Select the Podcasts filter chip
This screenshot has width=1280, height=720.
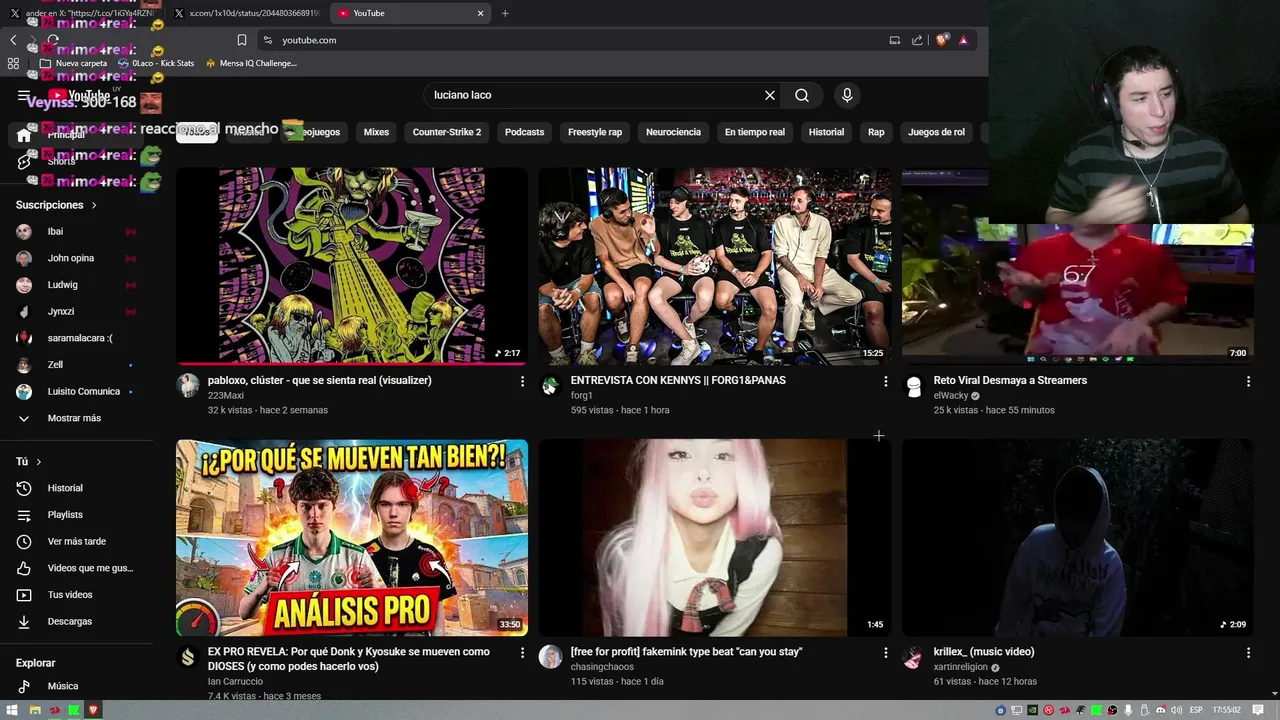tap(524, 132)
